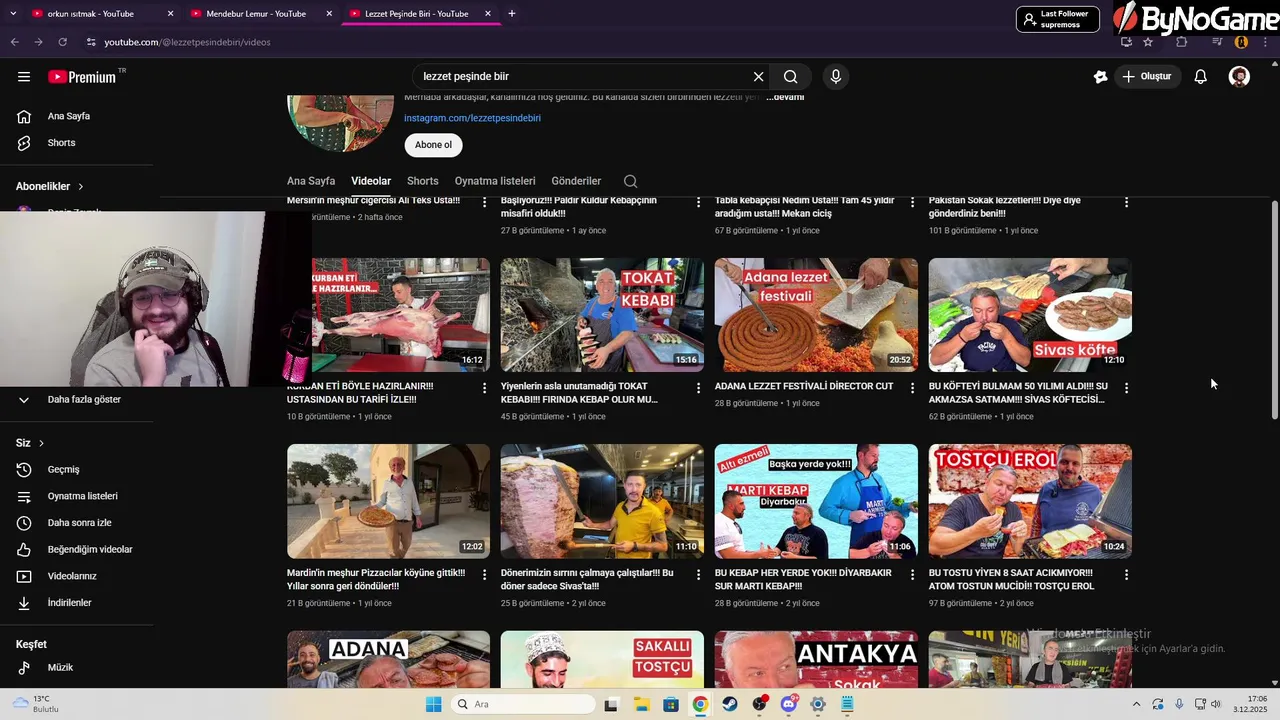Click the address bar URL
This screenshot has width=1280, height=720.
pyautogui.click(x=187, y=42)
